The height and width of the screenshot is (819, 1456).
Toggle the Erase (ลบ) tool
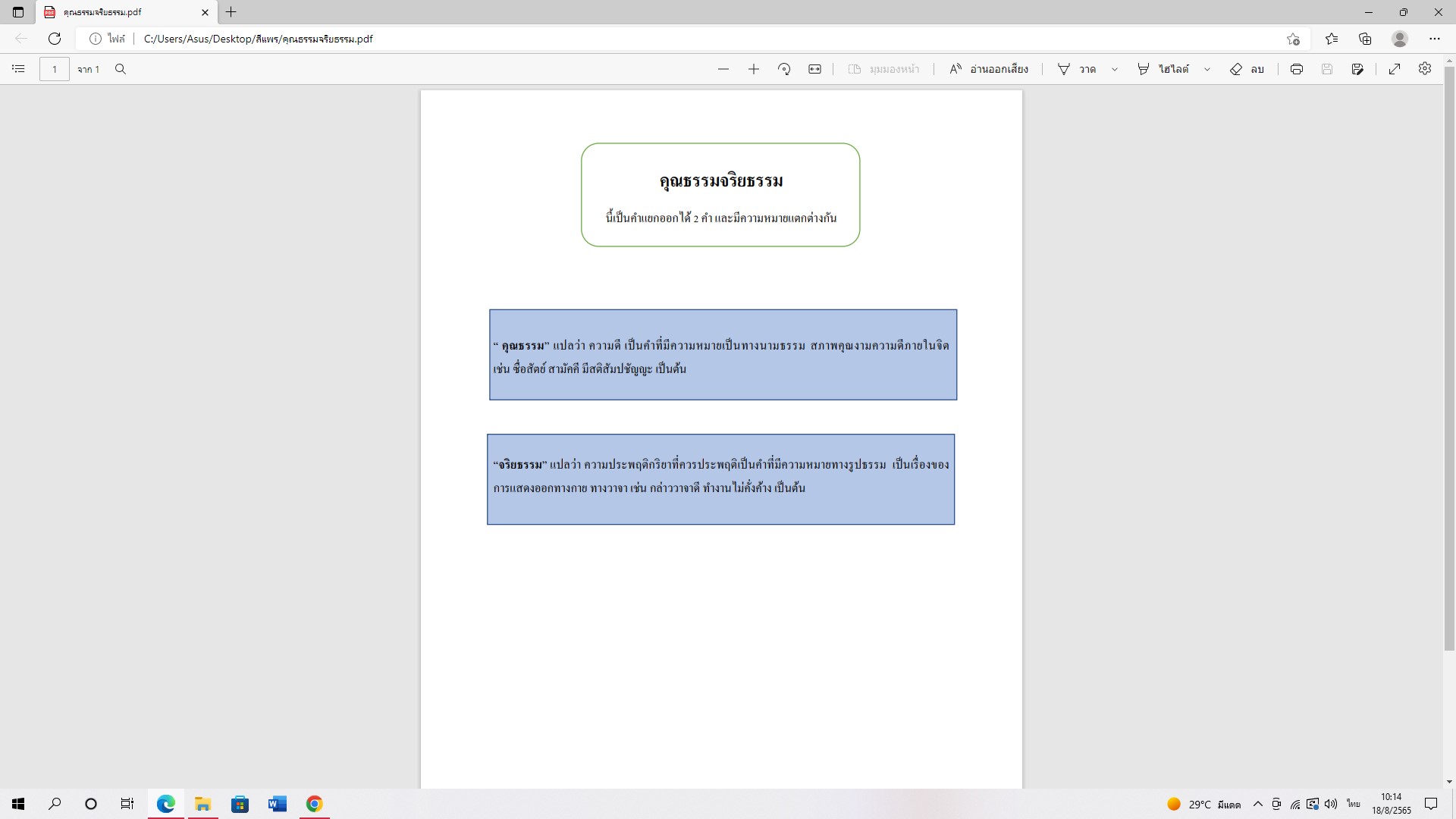click(x=1247, y=69)
